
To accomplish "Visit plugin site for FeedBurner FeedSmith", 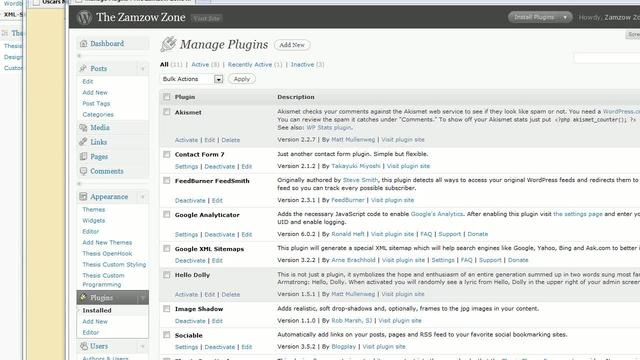I will (x=392, y=200).
